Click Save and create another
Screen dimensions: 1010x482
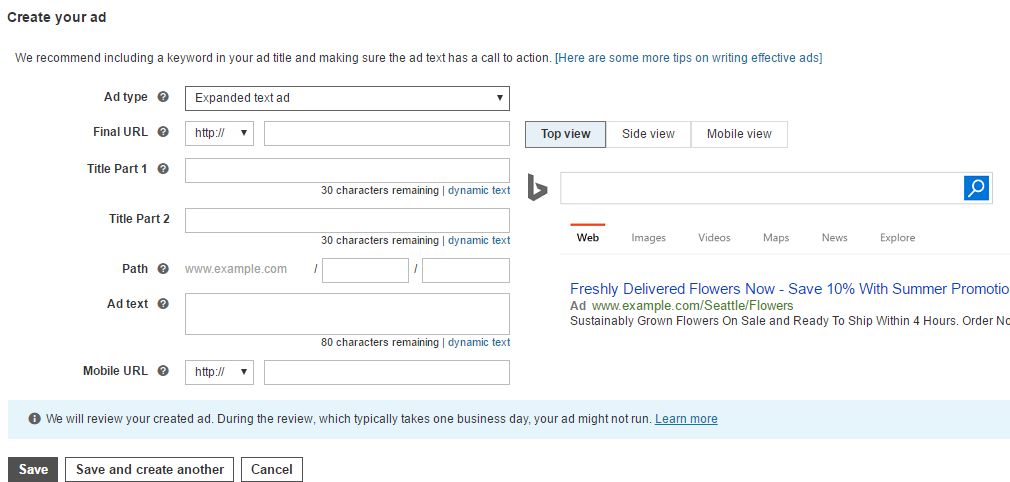(x=150, y=469)
